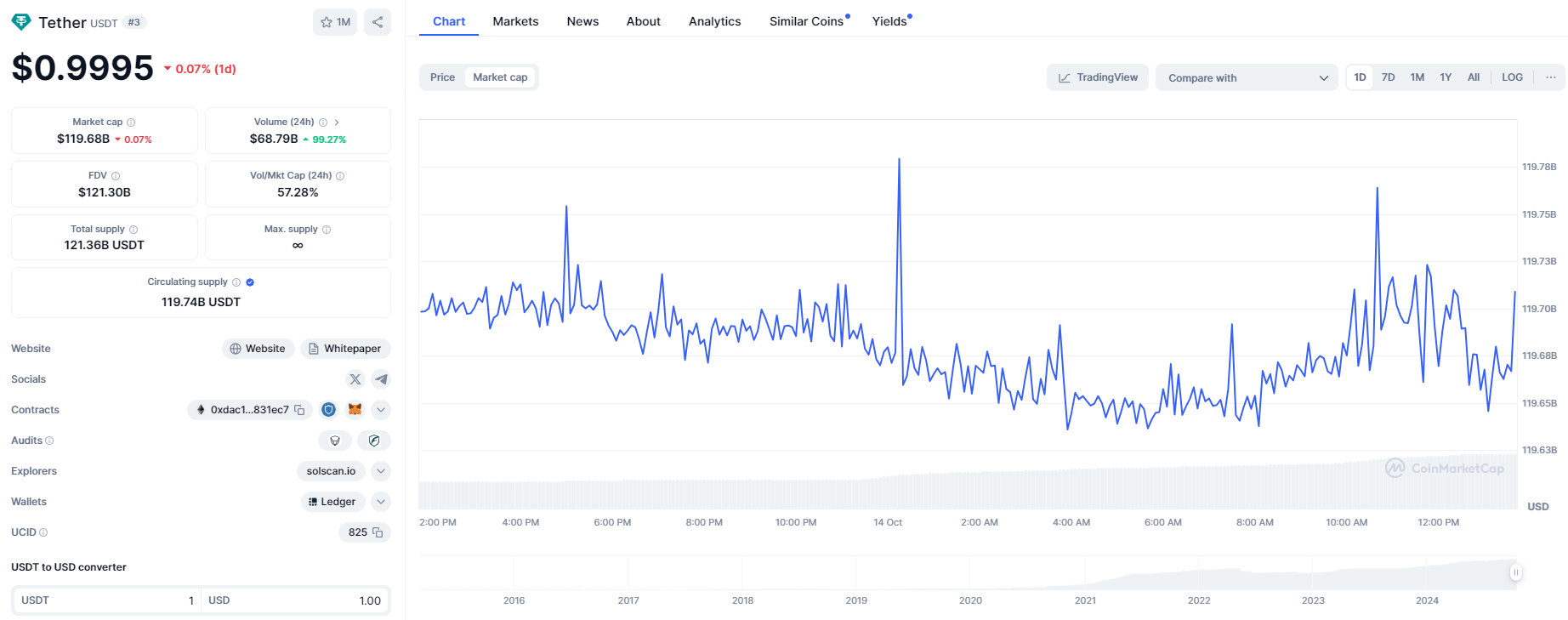Click the 2020 label on timeline navigator

(x=970, y=600)
